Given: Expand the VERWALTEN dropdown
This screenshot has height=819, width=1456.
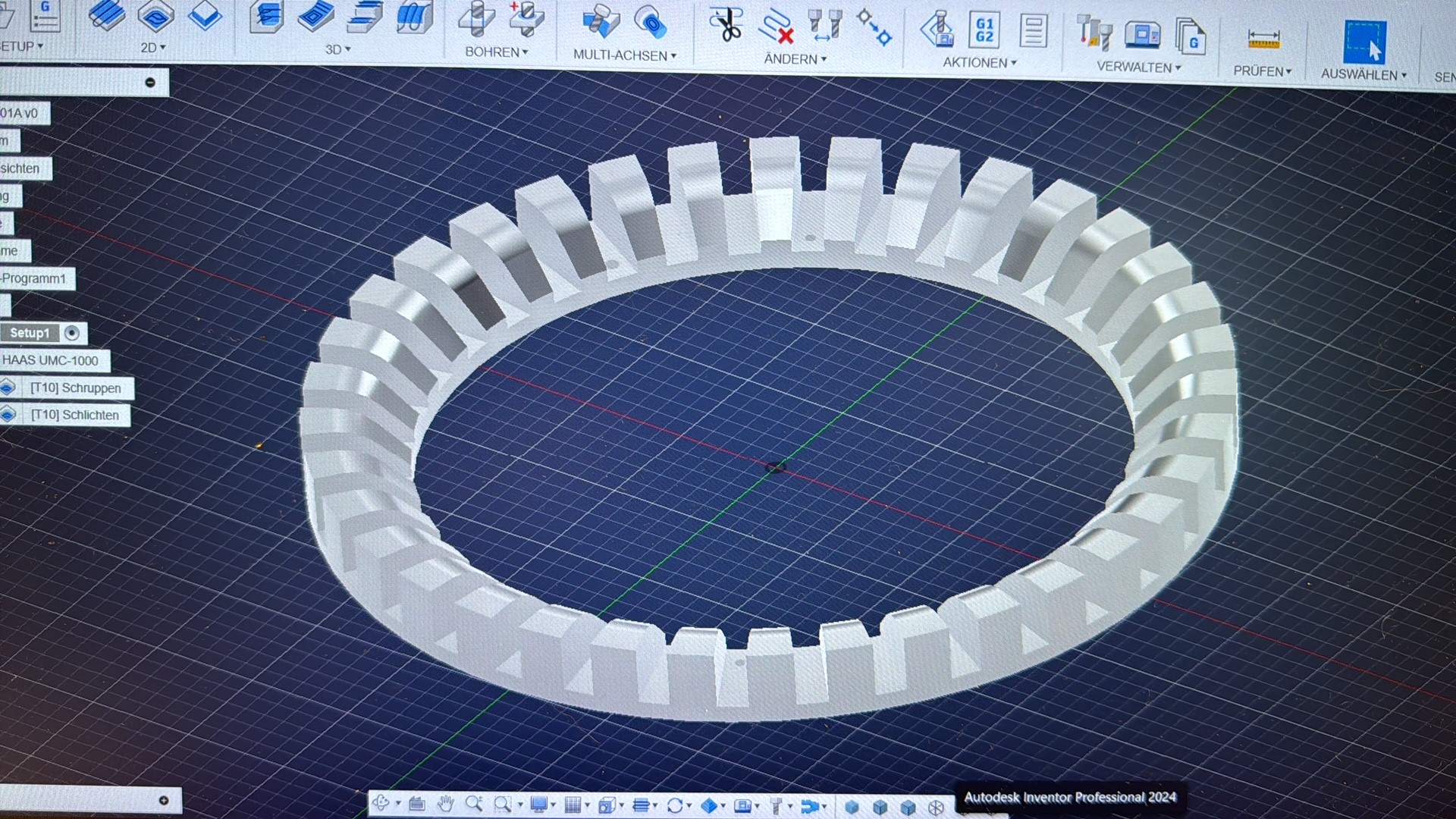Looking at the screenshot, I should [x=1139, y=67].
